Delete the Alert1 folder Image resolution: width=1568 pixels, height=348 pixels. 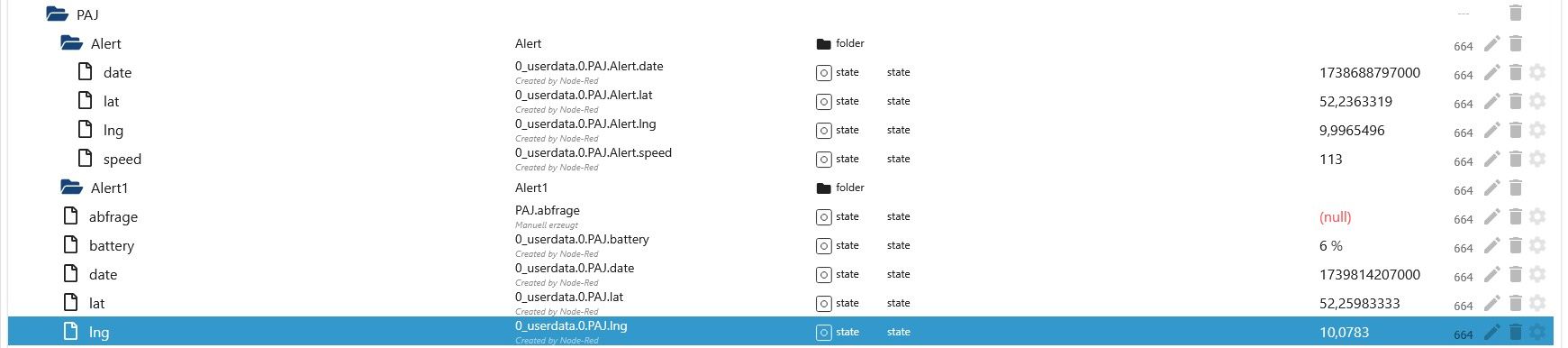[x=1516, y=188]
